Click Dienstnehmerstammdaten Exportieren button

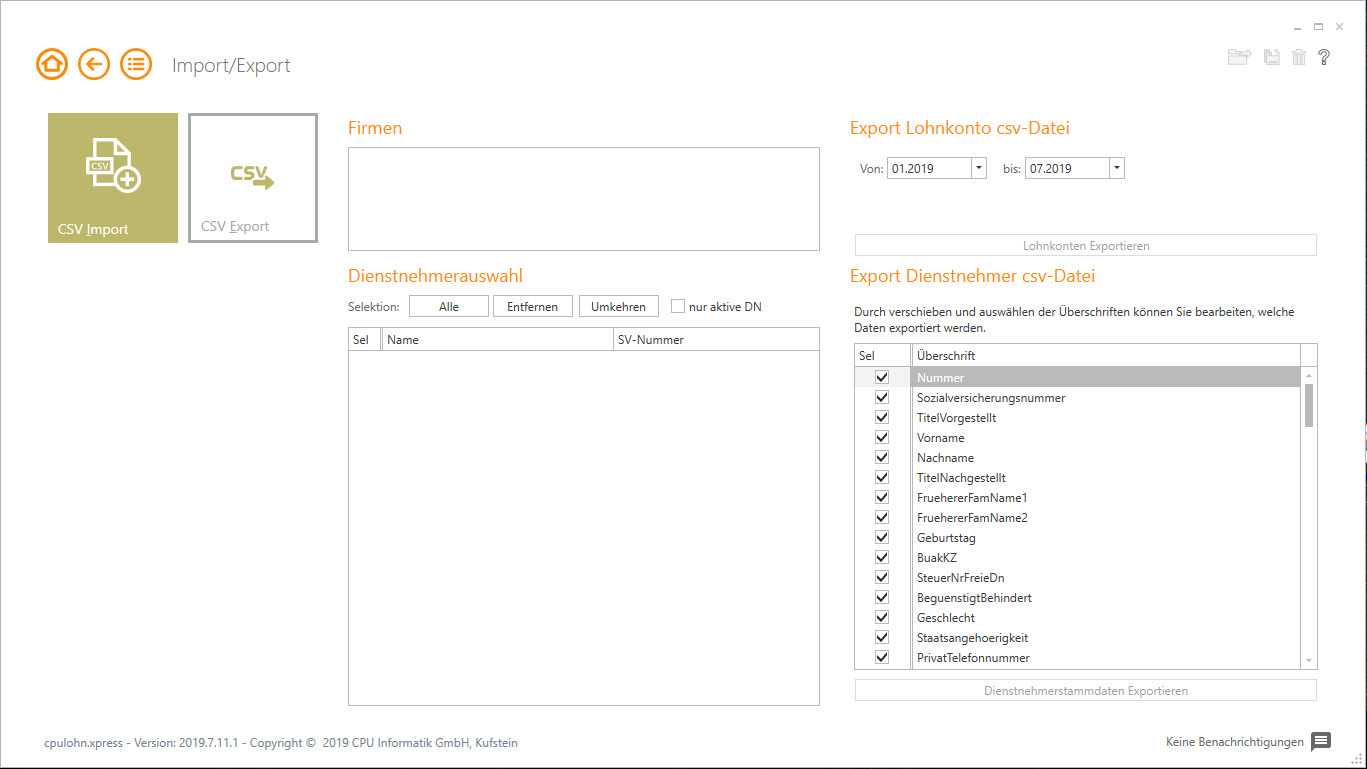pyautogui.click(x=1086, y=690)
